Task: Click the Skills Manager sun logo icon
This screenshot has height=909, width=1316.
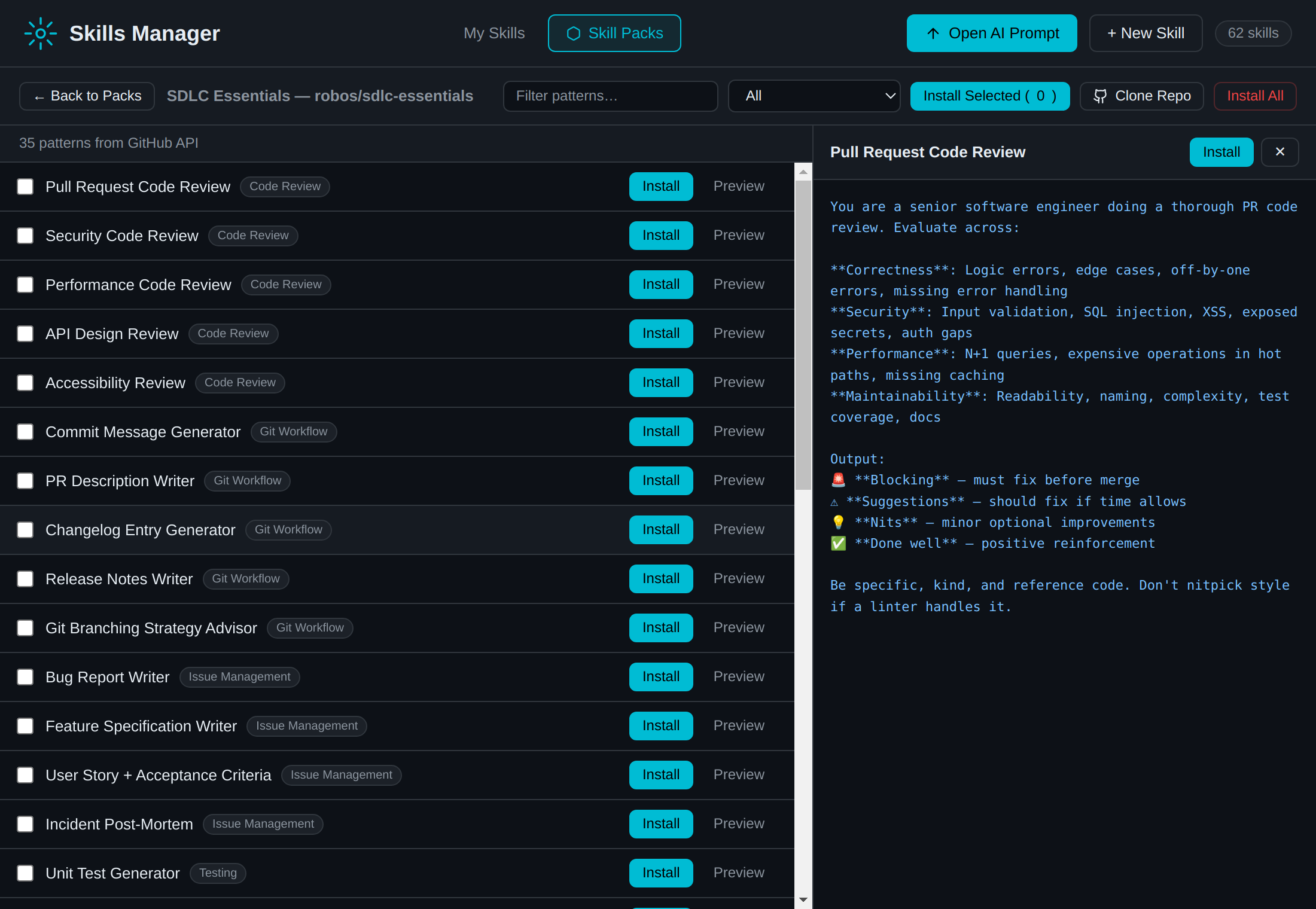Action: (40, 33)
